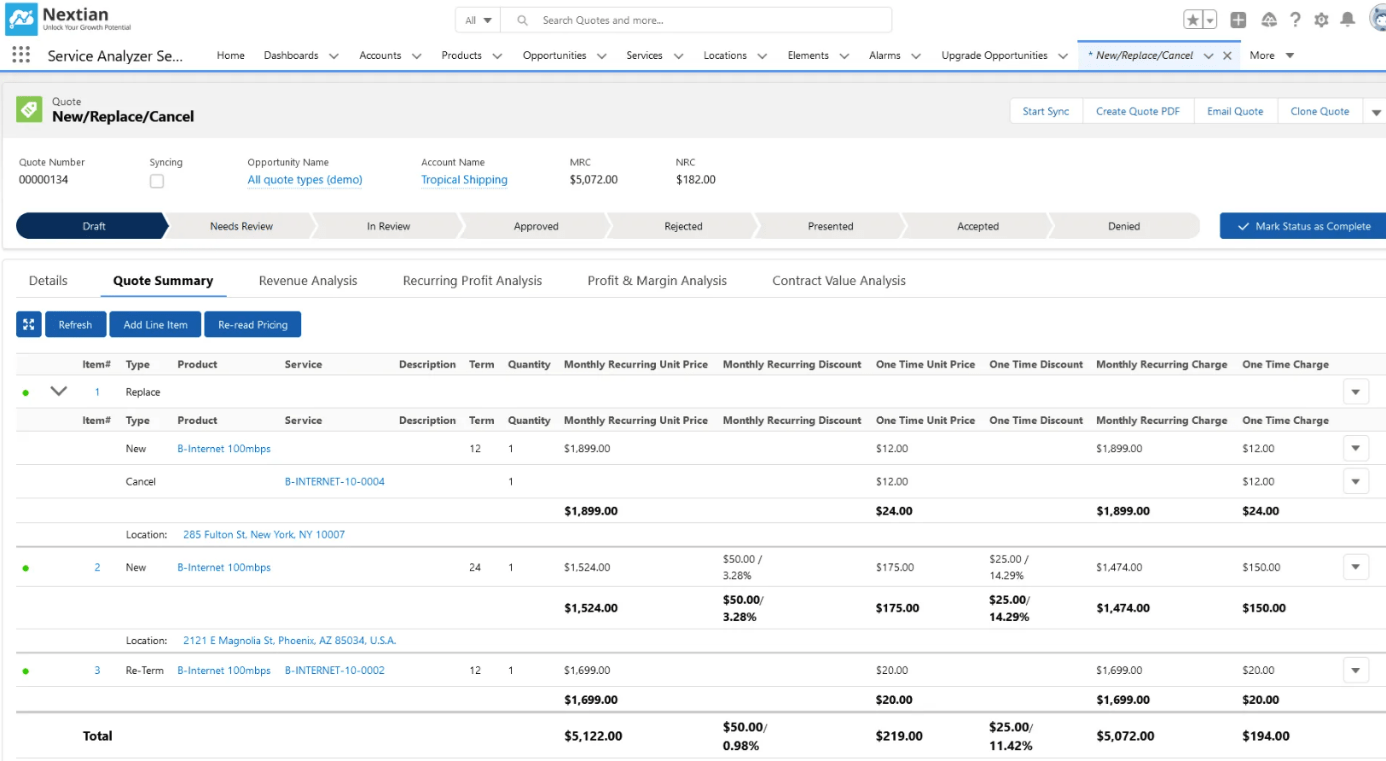Open the row actions dropdown for item 2
1386x761 pixels.
[1355, 567]
